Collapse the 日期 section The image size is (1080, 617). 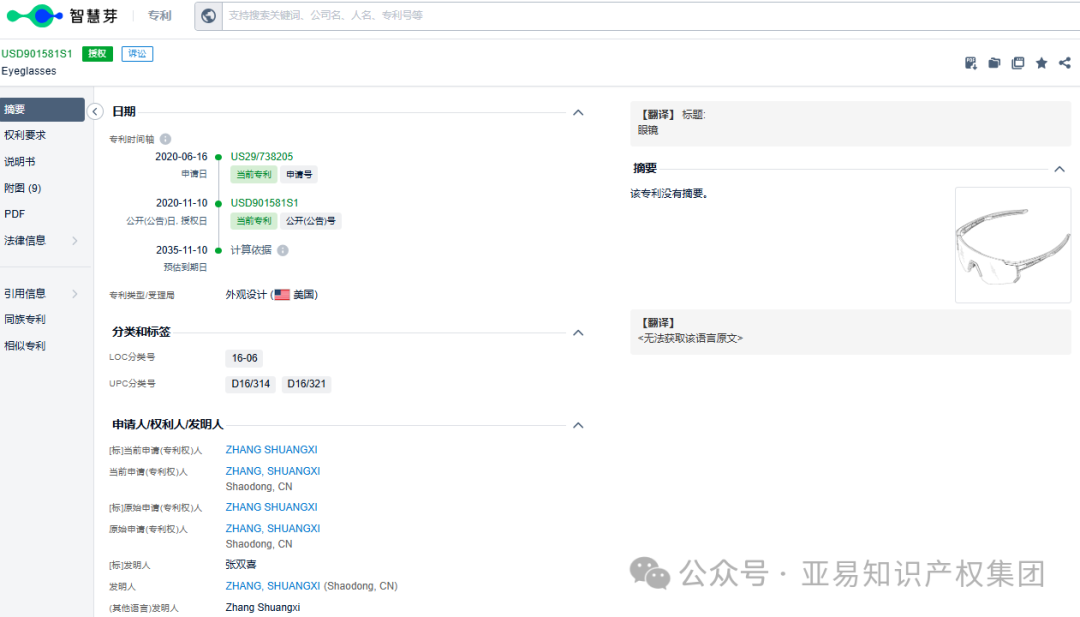[578, 112]
